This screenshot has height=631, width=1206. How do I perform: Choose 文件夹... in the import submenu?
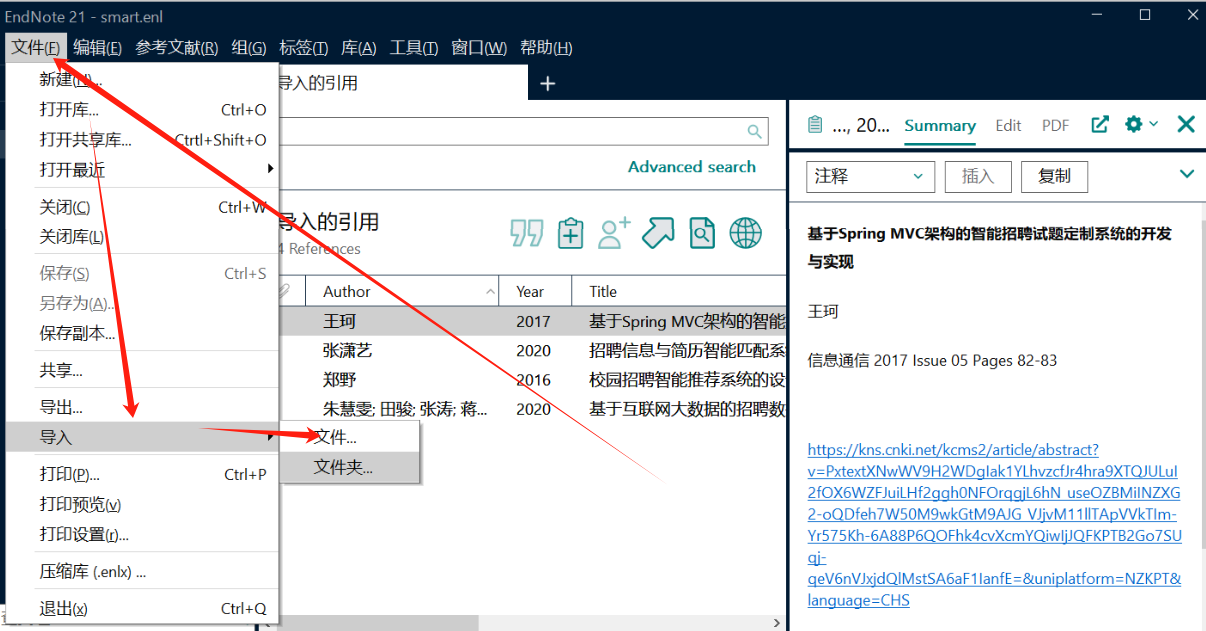[x=350, y=467]
